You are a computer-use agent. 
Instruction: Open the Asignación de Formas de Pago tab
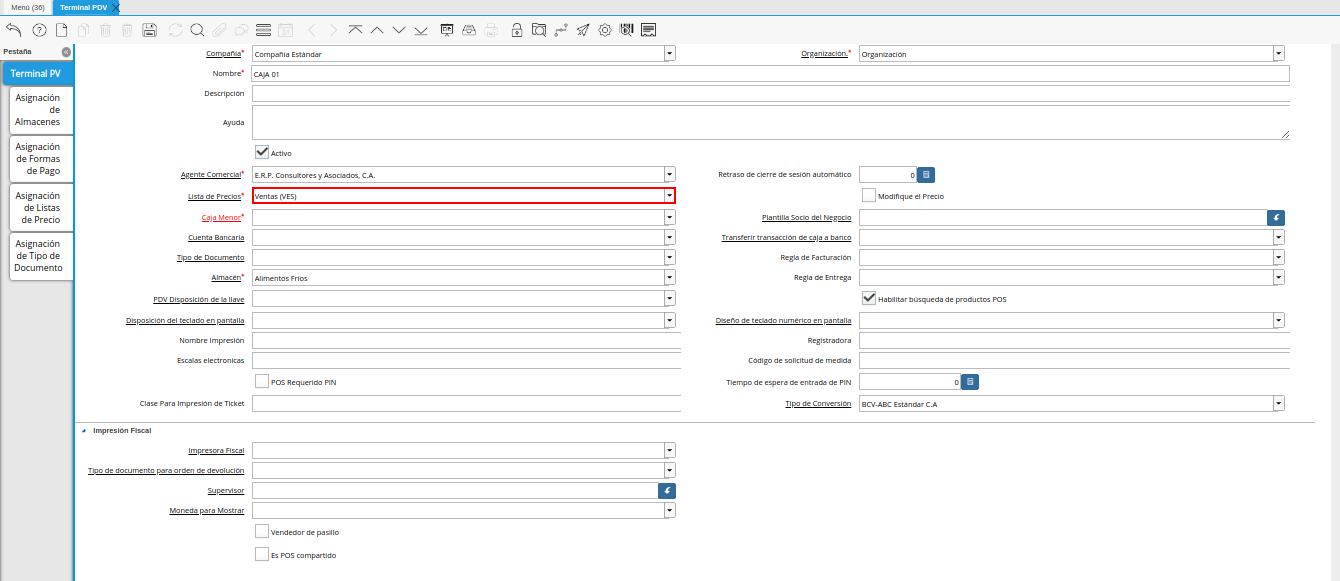pyautogui.click(x=38, y=159)
